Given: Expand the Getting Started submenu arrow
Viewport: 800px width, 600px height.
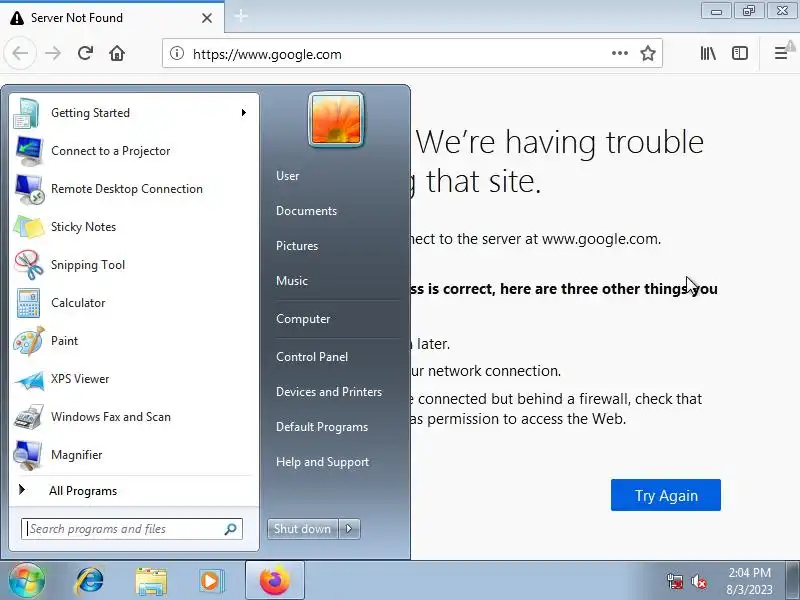Looking at the screenshot, I should tap(244, 113).
